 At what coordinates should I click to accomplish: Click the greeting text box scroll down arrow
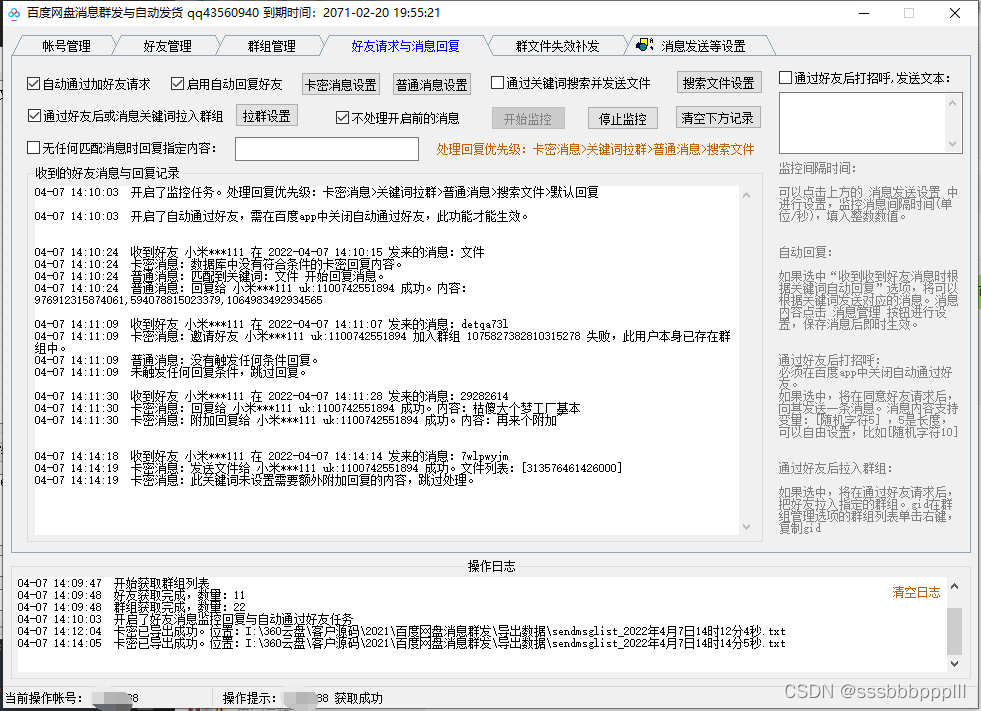click(x=952, y=144)
